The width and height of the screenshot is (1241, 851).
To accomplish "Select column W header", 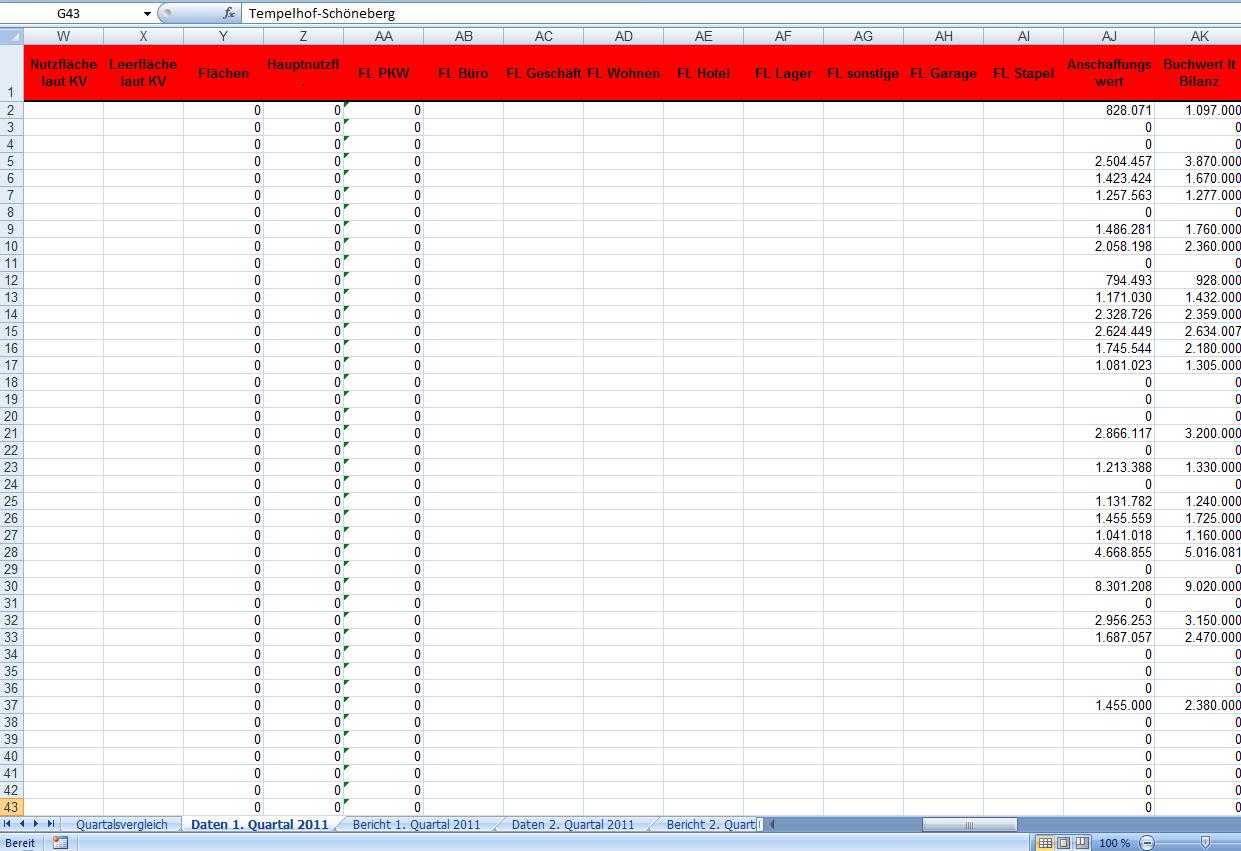I will point(64,36).
